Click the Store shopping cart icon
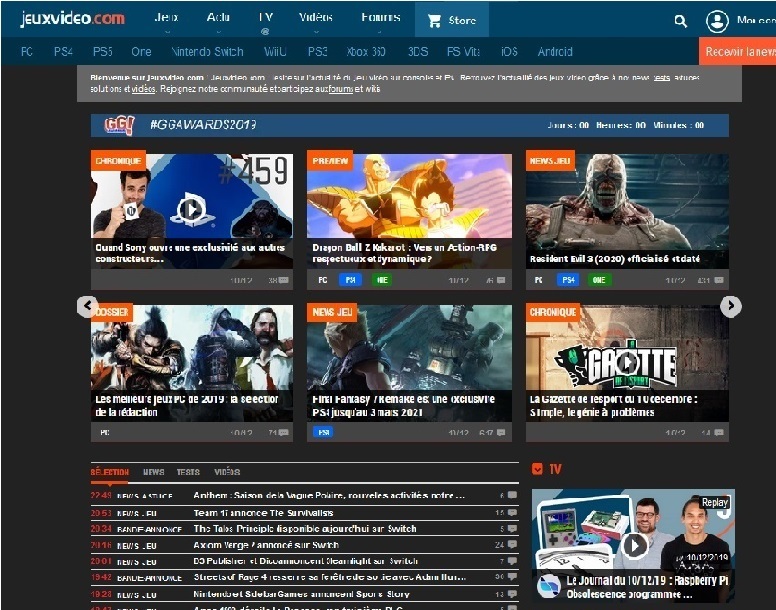Image resolution: width=776 pixels, height=610 pixels. (434, 21)
